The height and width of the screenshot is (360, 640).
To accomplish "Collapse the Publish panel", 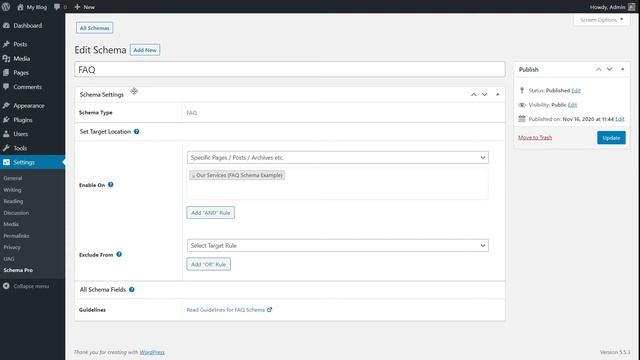I will point(622,69).
